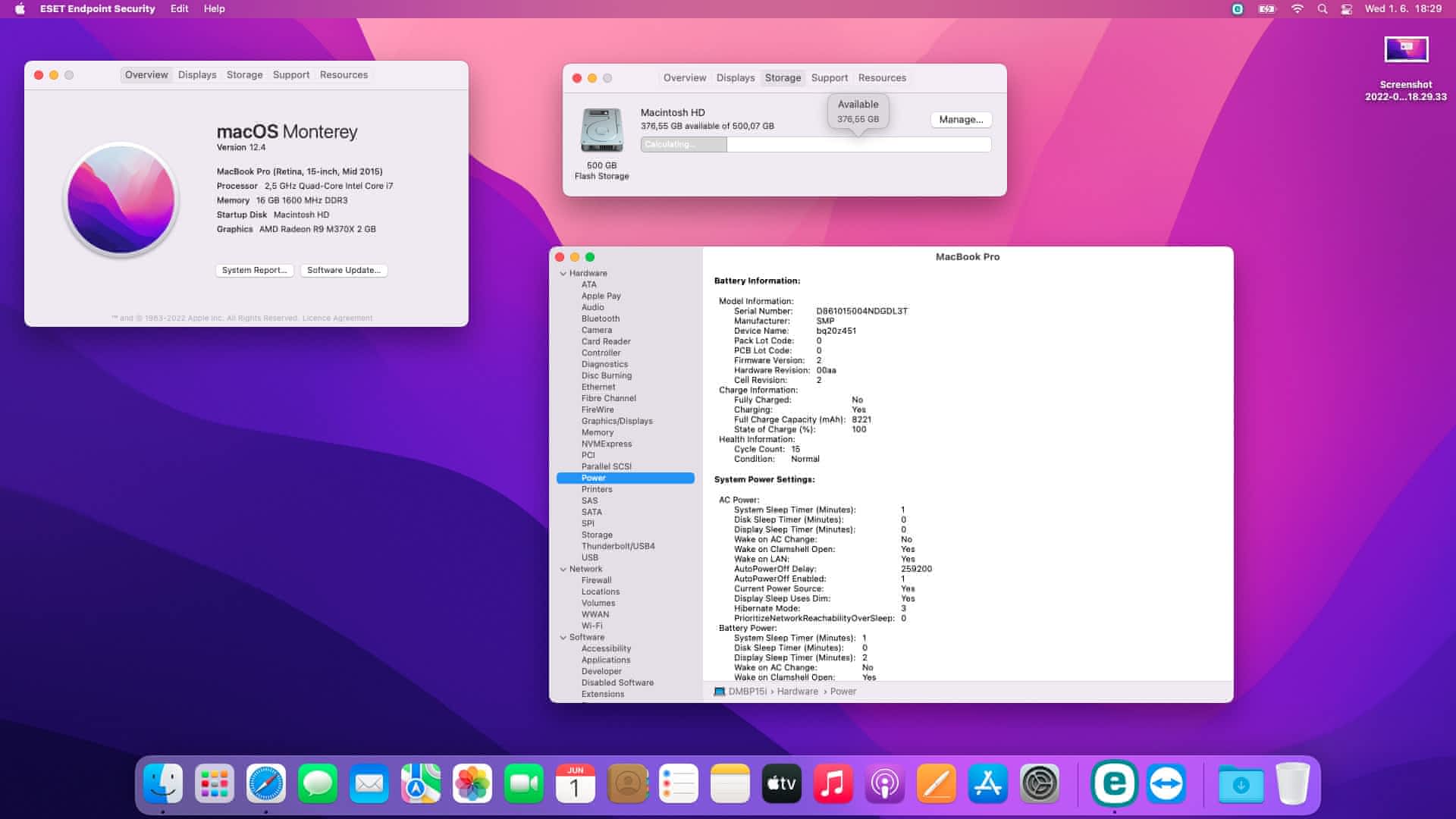The height and width of the screenshot is (819, 1456).
Task: Open the Screenshot file on the desktop
Action: click(1405, 51)
